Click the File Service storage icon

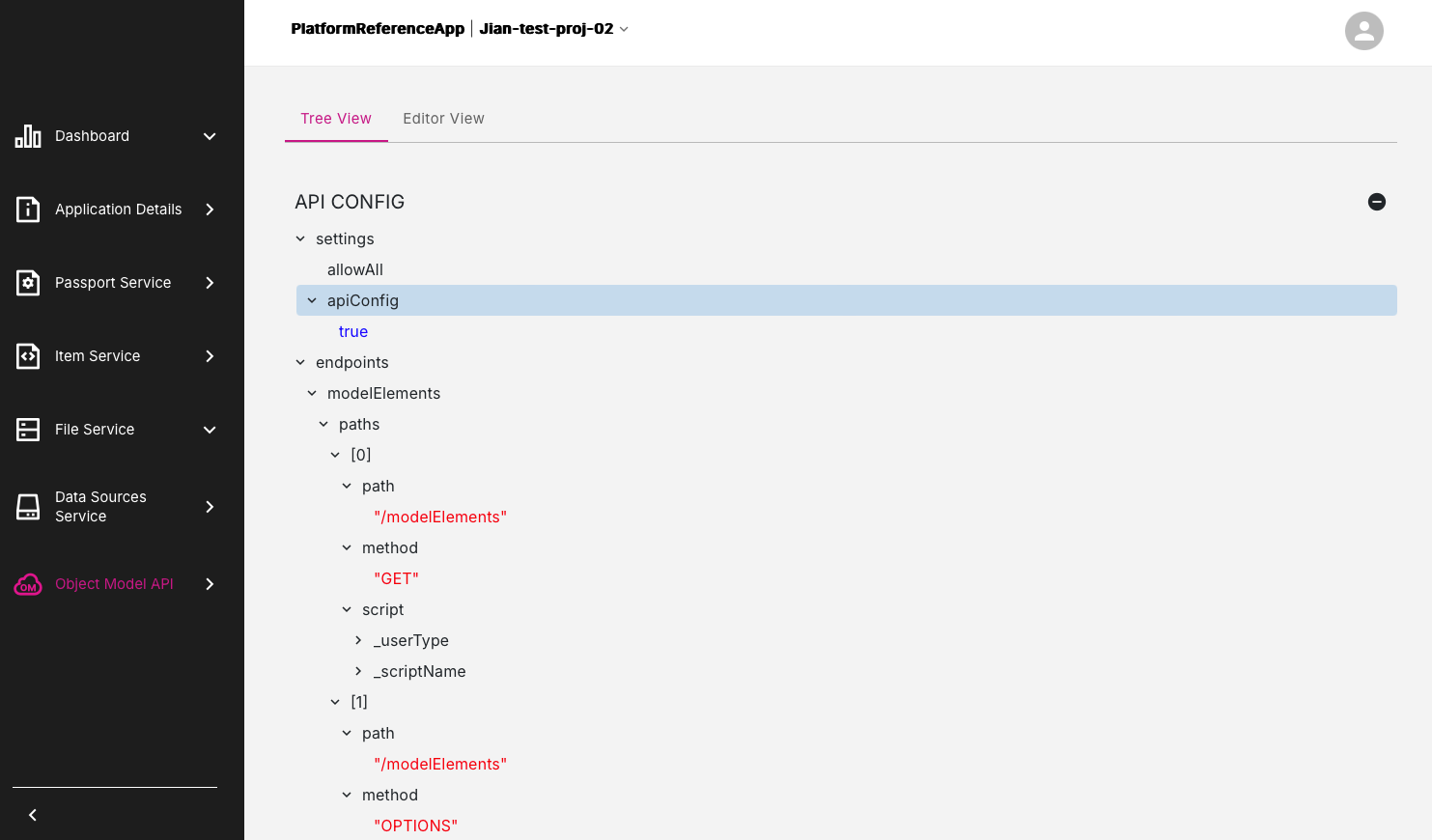pos(28,430)
